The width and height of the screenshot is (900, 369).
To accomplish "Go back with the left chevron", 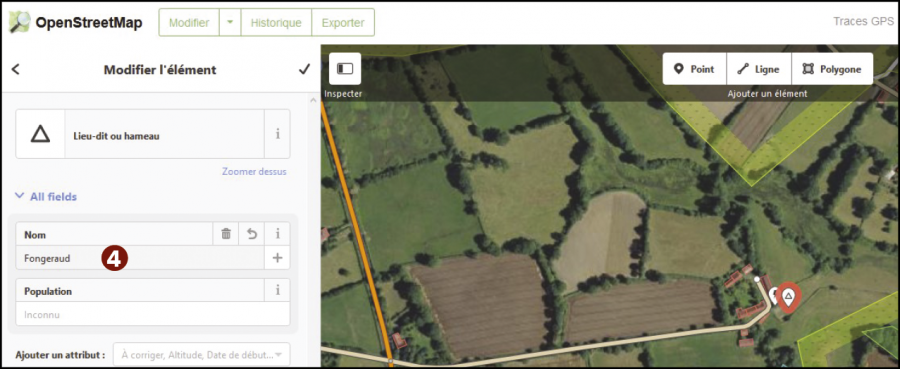I will coord(15,69).
